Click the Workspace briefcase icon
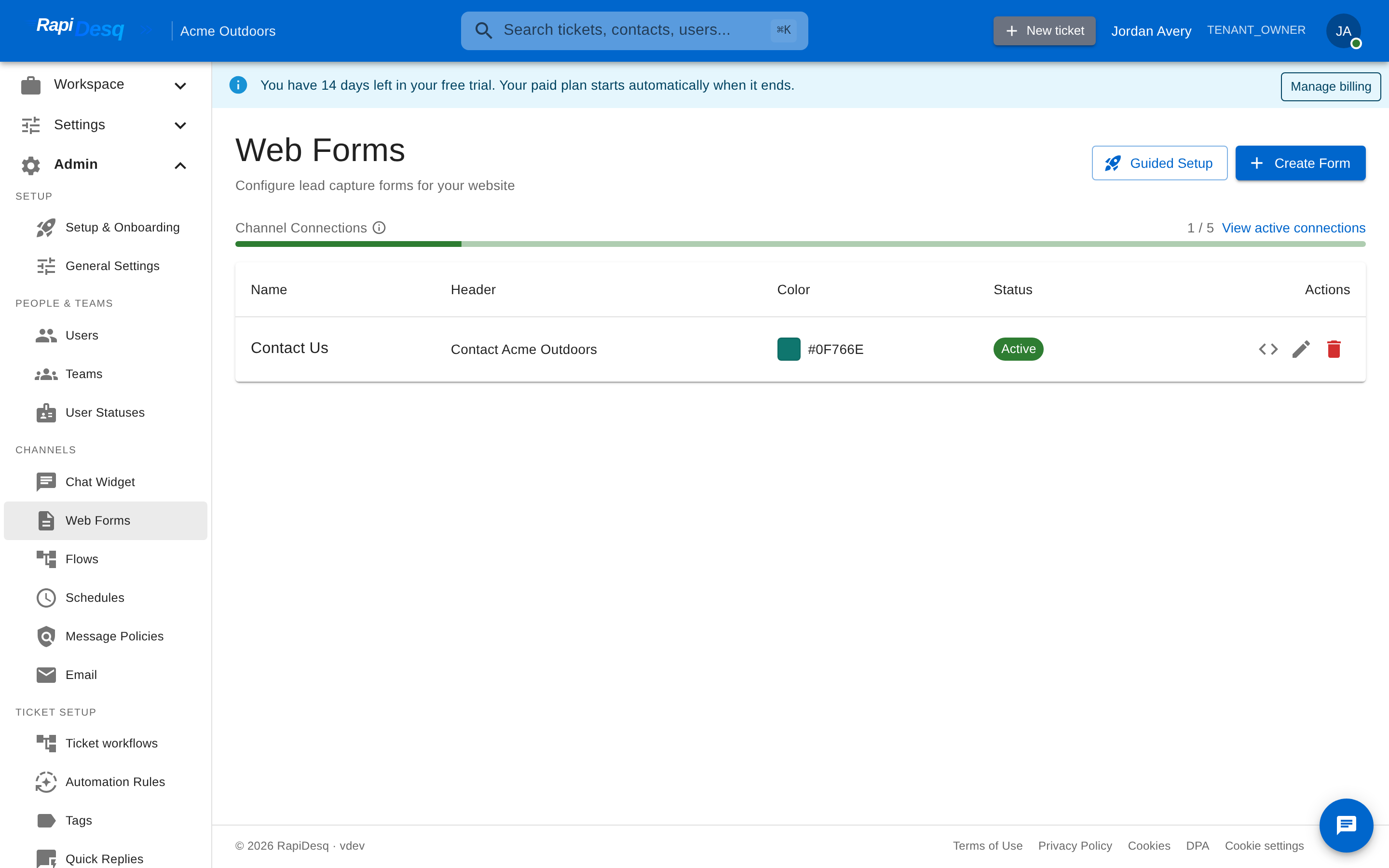The image size is (1389, 868). (x=31, y=85)
